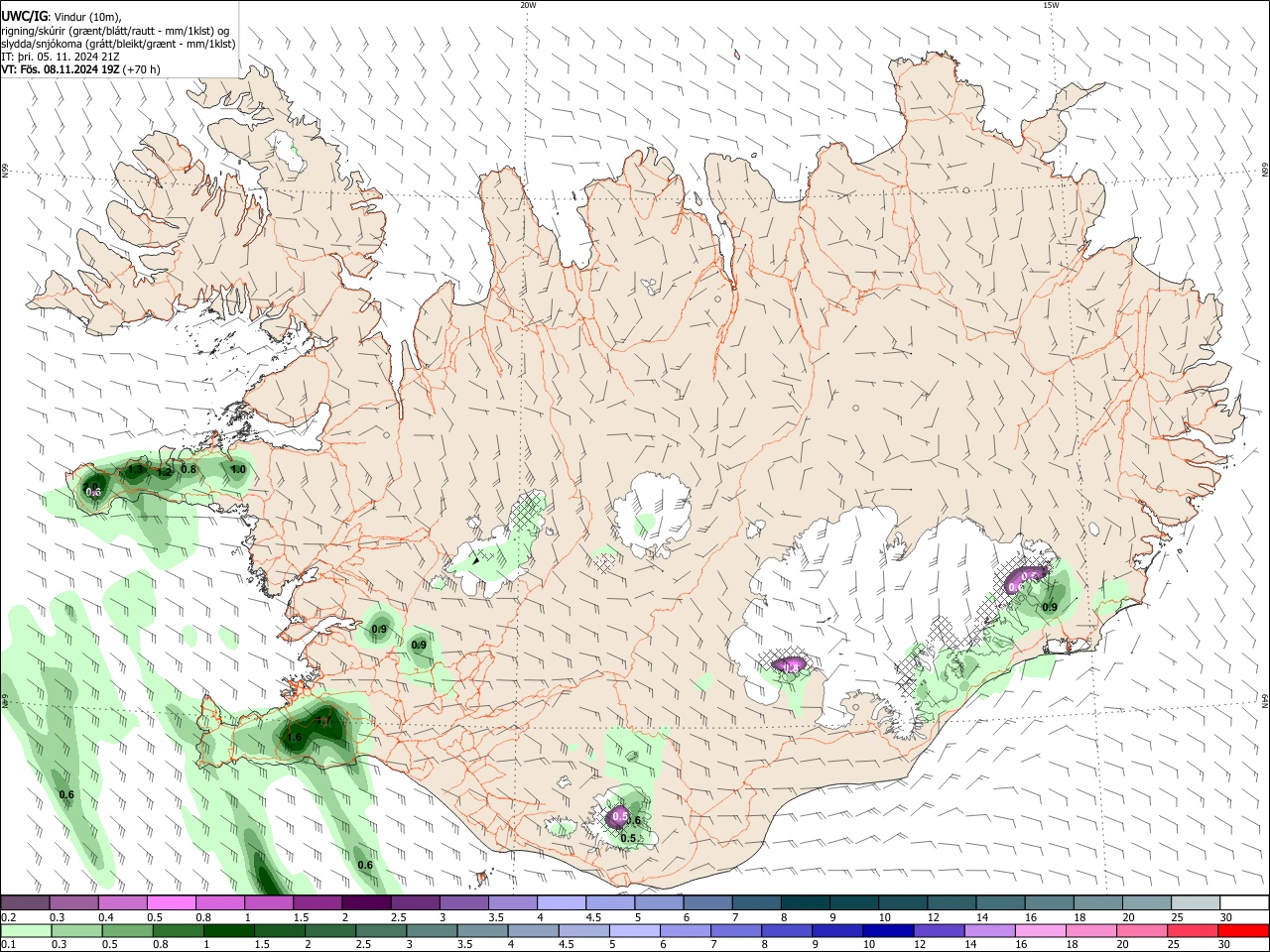Click the '66N' latitude label on left edge
Image resolution: width=1270 pixels, height=952 pixels.
pyautogui.click(x=5, y=172)
